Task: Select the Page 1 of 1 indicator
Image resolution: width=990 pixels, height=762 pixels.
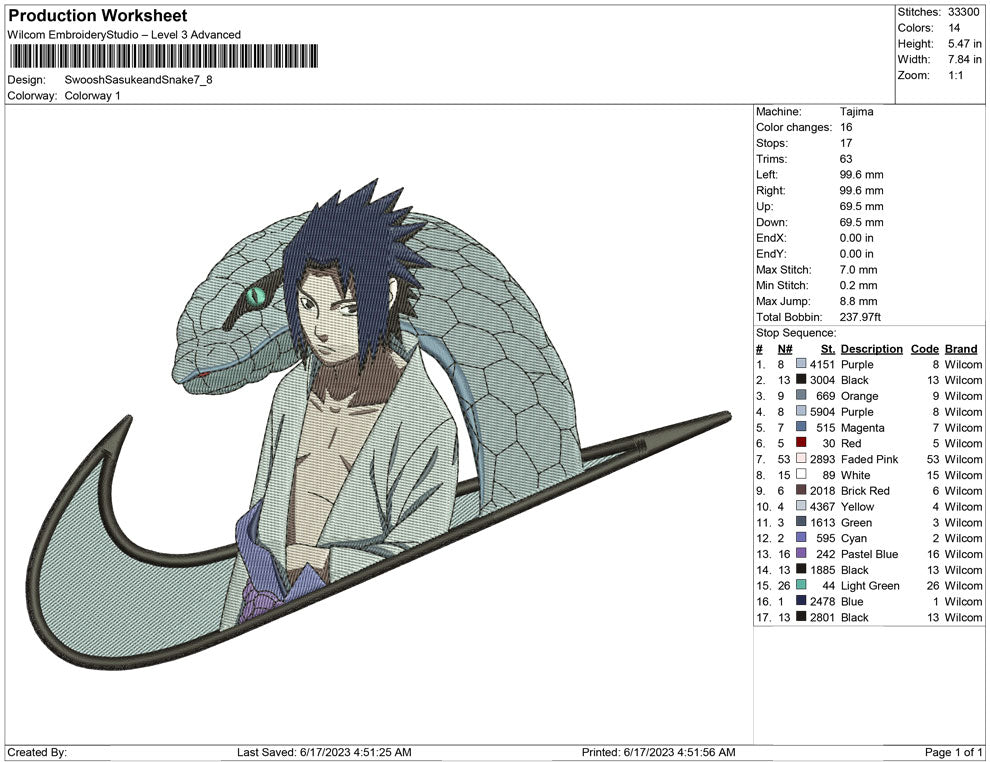Action: 953,752
